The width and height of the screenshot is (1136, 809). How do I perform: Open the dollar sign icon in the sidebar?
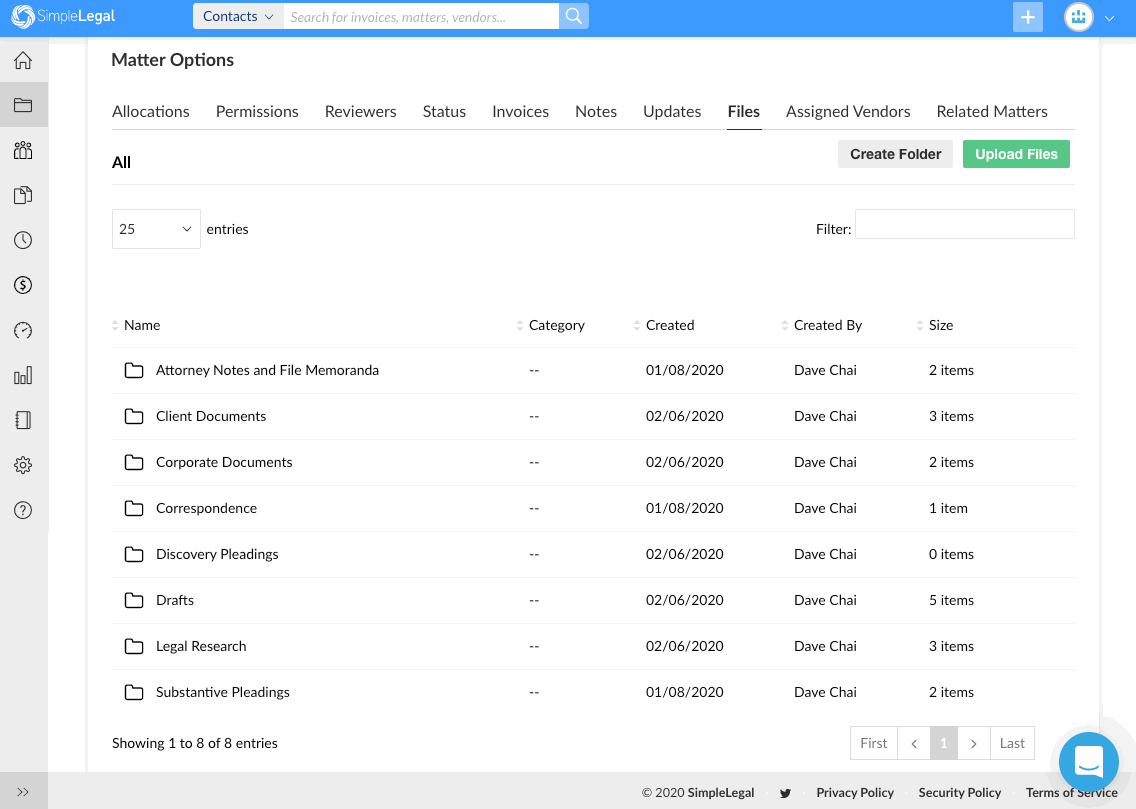pos(23,285)
